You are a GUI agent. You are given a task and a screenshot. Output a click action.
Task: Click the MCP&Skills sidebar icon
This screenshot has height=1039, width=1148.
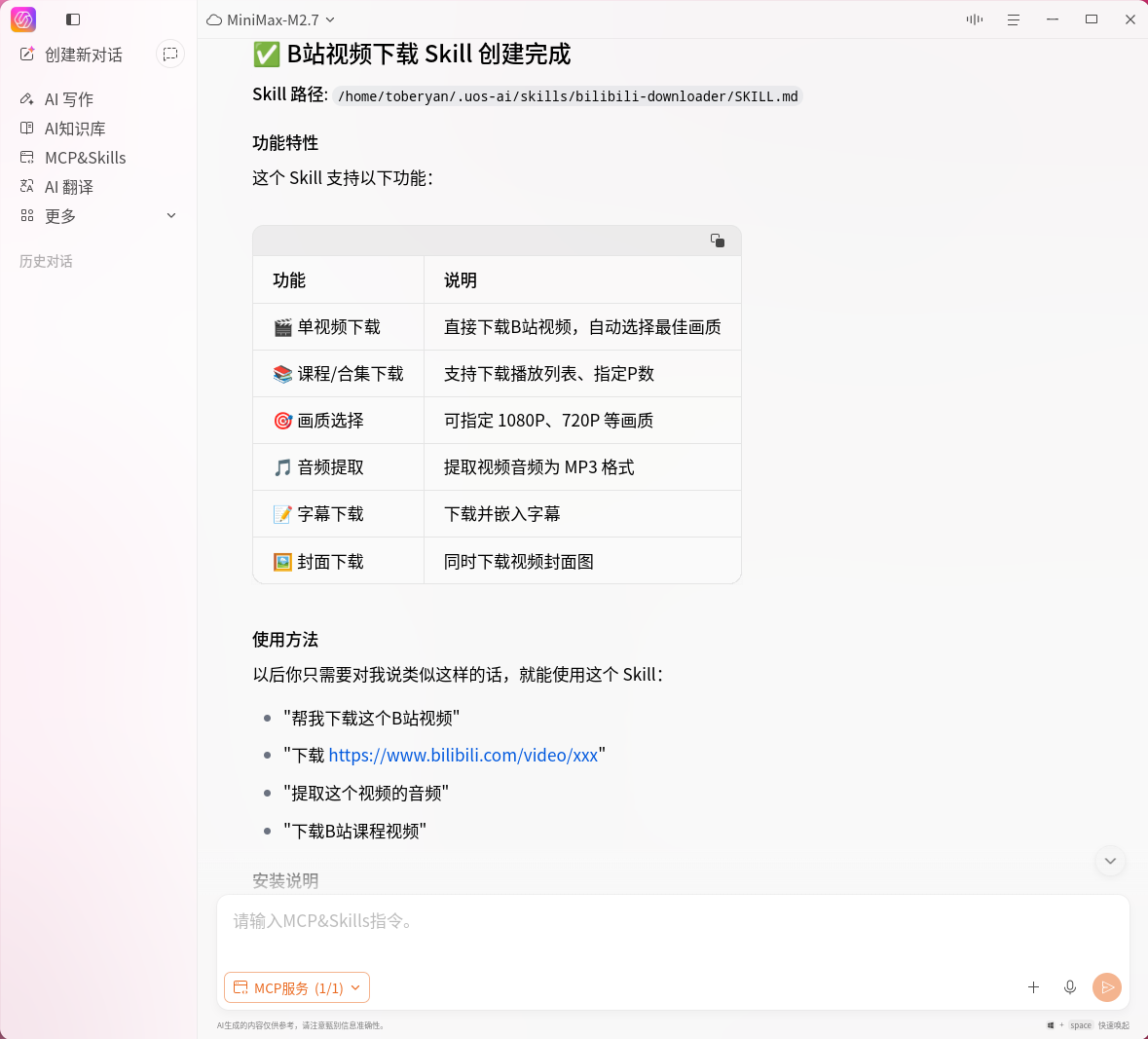coord(27,158)
